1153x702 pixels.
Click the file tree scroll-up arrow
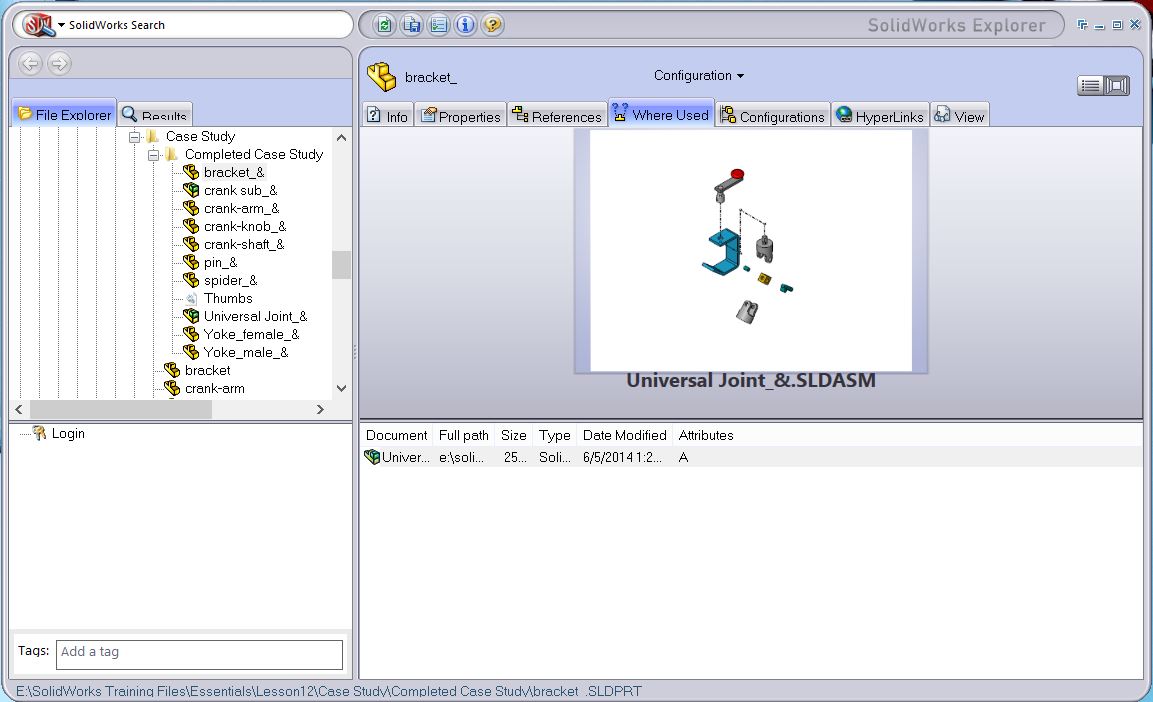tap(341, 137)
